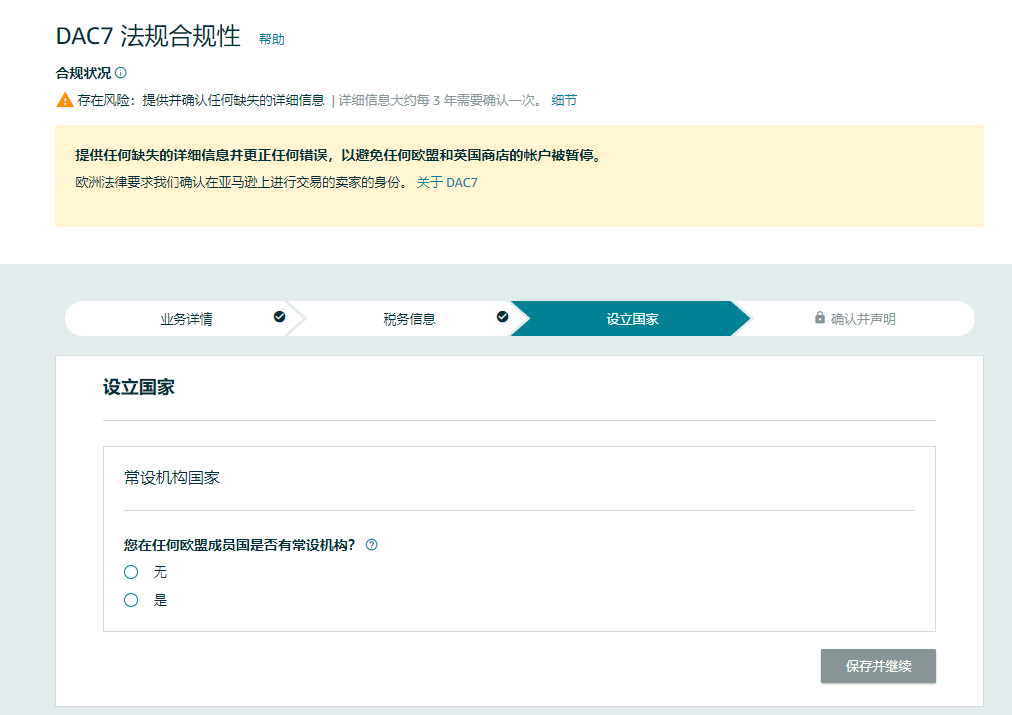Choose the 是 radio button

point(131,600)
